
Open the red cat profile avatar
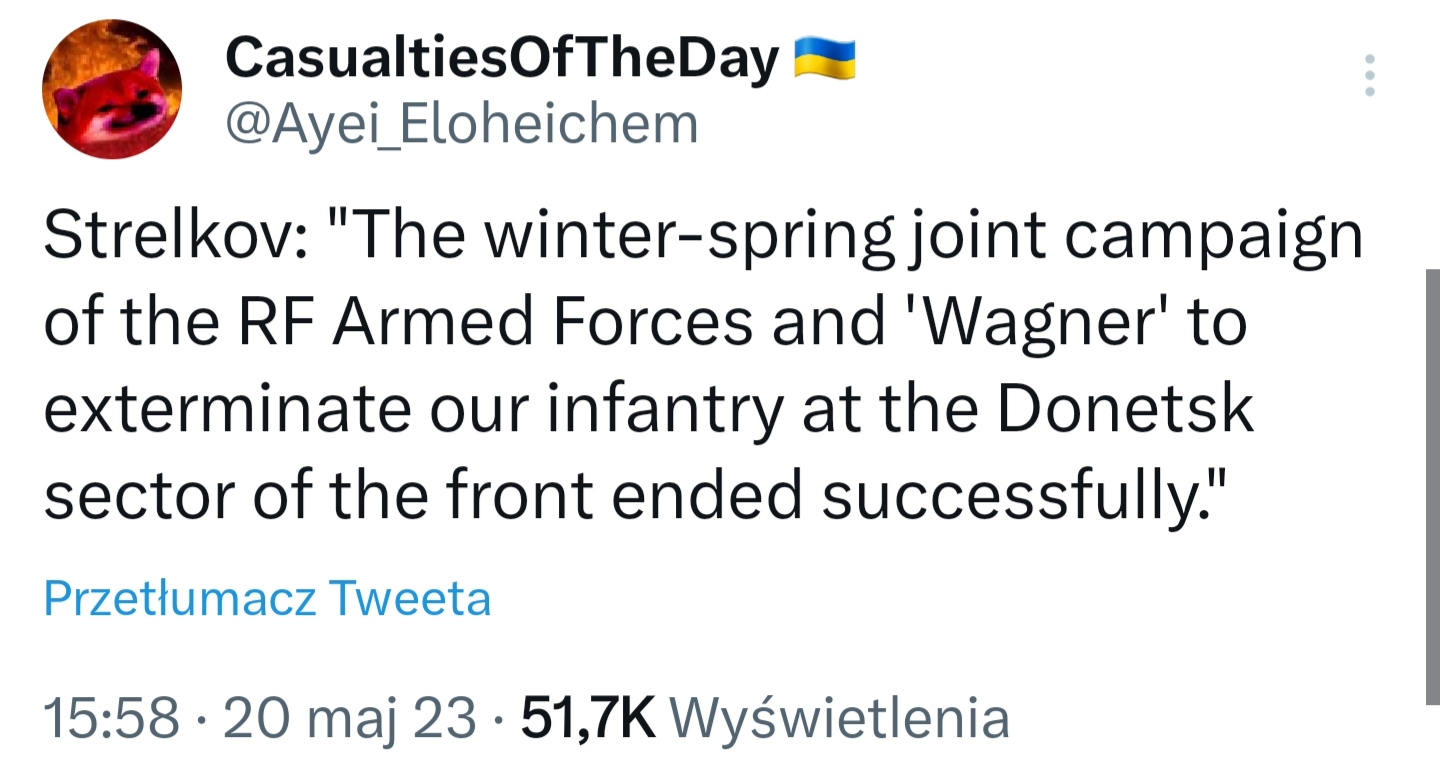(112, 89)
